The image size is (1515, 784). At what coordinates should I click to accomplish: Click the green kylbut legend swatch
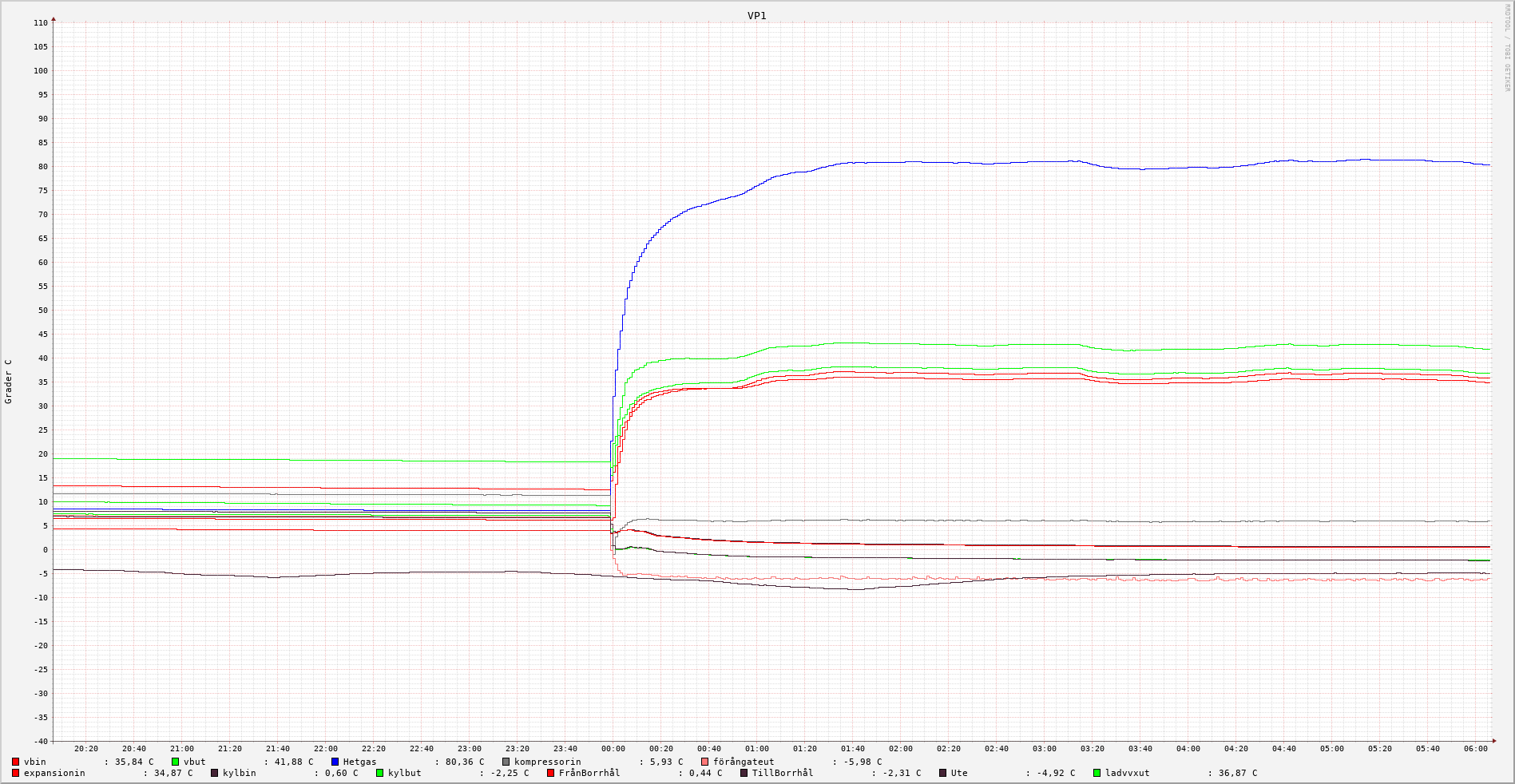point(380,774)
